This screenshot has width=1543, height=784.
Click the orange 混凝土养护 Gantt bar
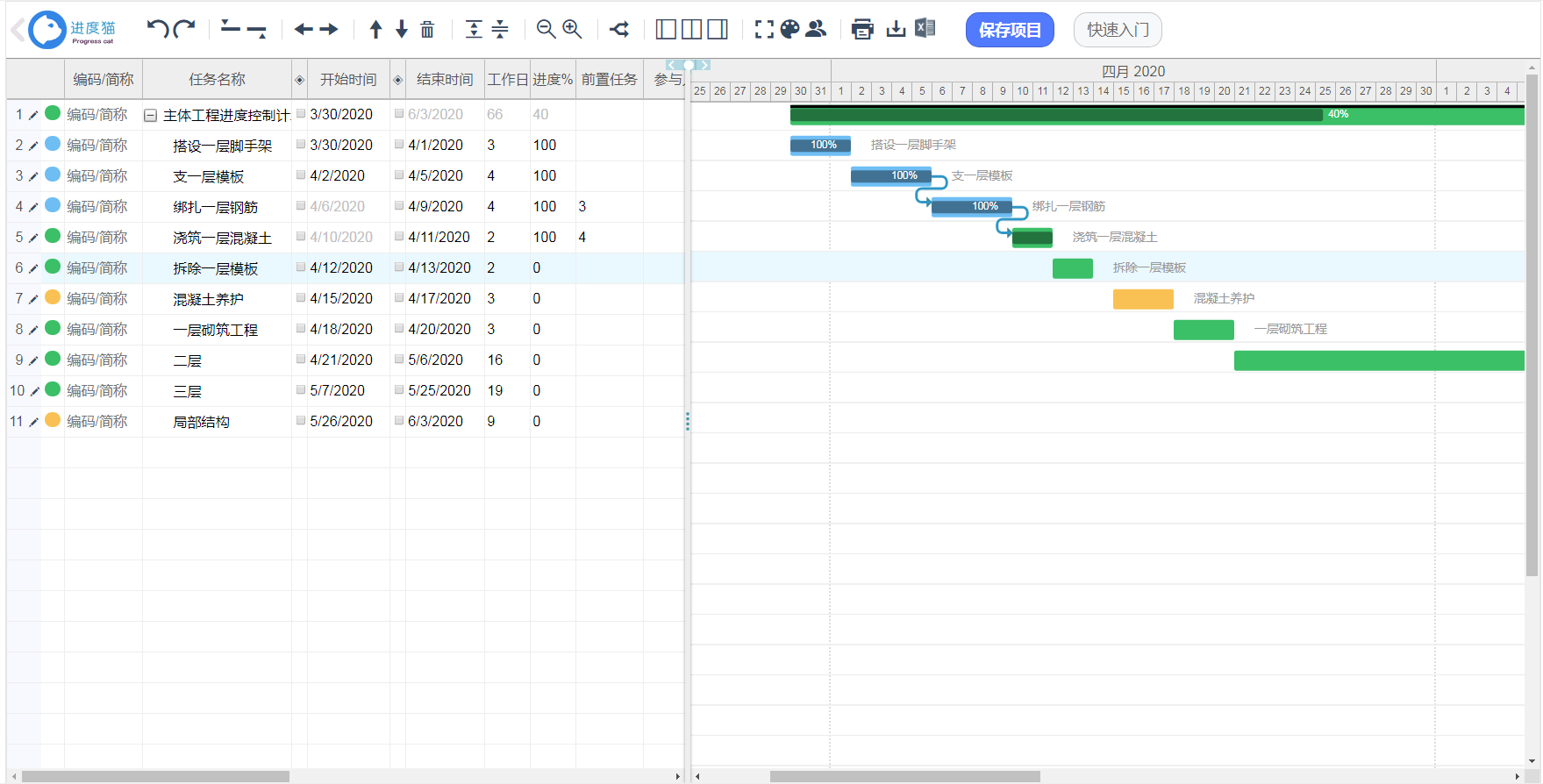[1143, 299]
